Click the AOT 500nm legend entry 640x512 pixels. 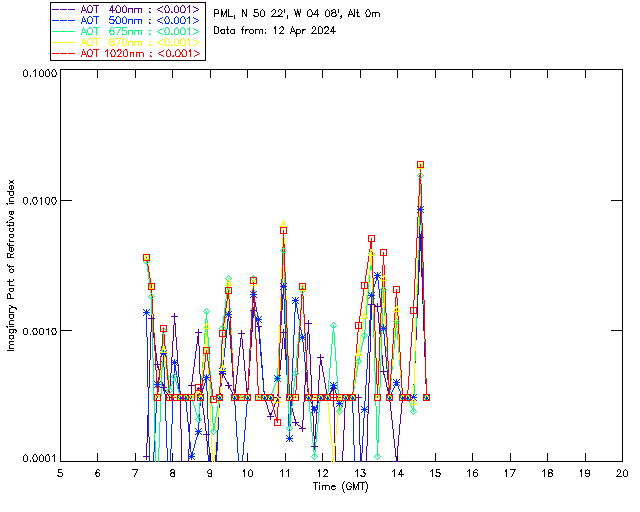coord(127,20)
